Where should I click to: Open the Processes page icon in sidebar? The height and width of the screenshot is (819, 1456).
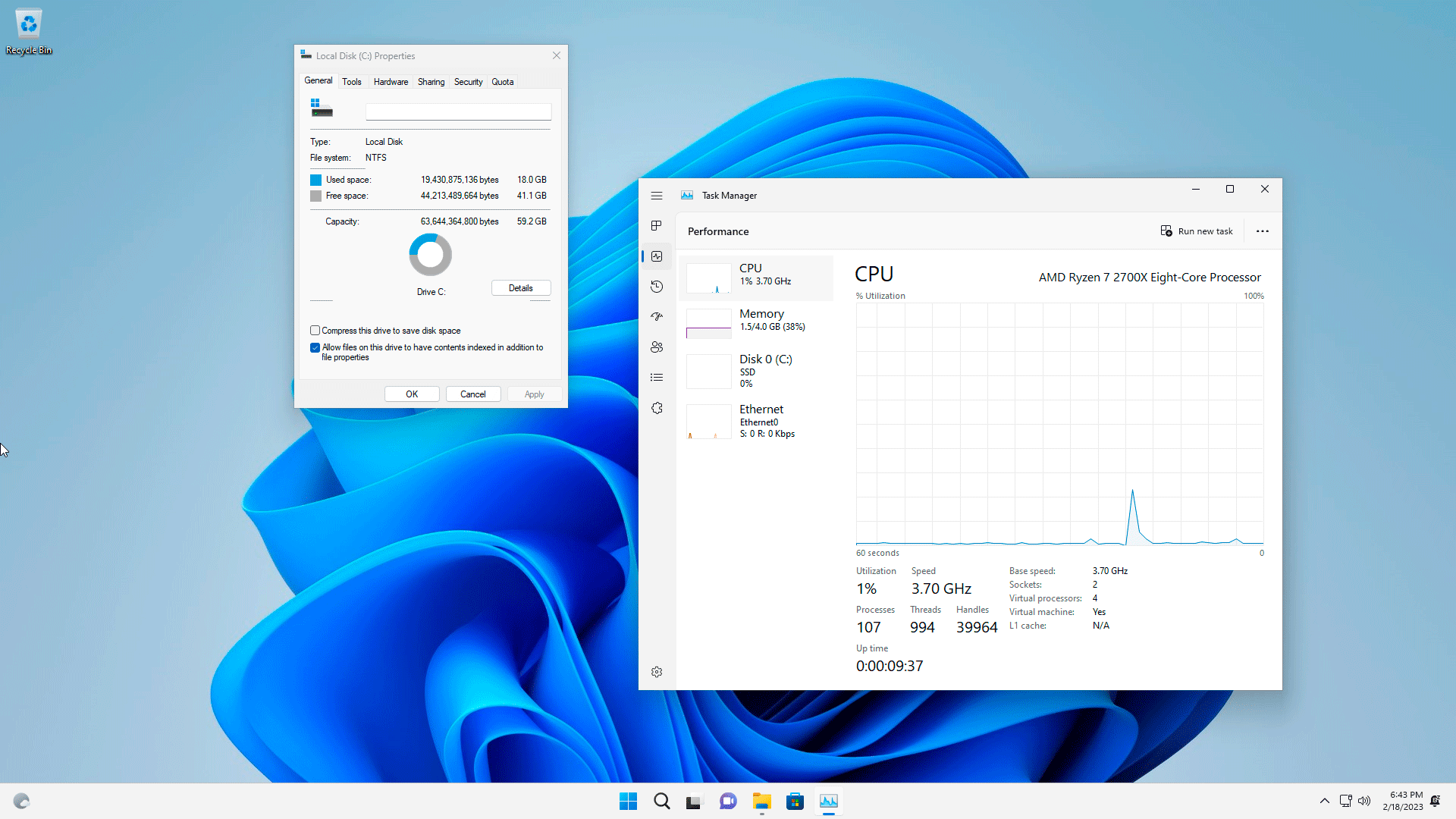pos(657,226)
